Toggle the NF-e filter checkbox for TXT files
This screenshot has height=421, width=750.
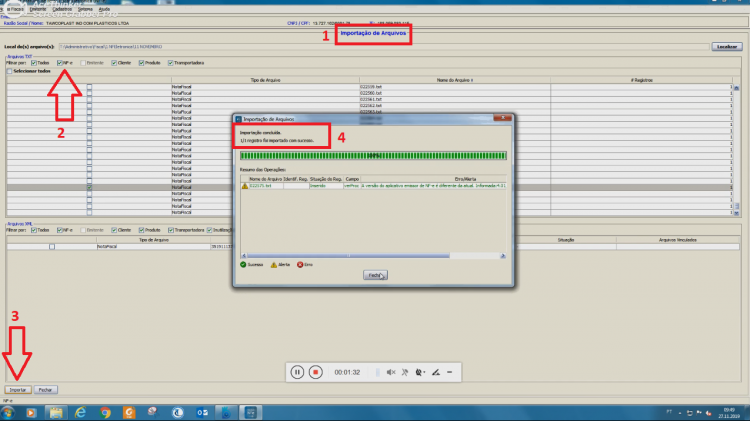[x=60, y=63]
